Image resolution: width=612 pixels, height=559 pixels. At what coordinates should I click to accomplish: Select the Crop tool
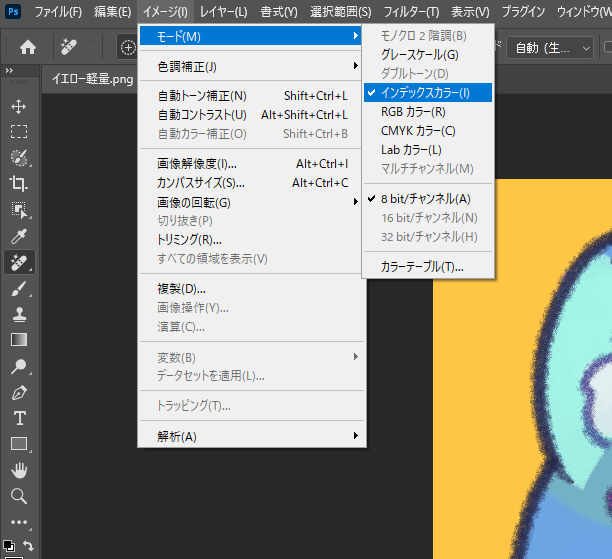19,184
